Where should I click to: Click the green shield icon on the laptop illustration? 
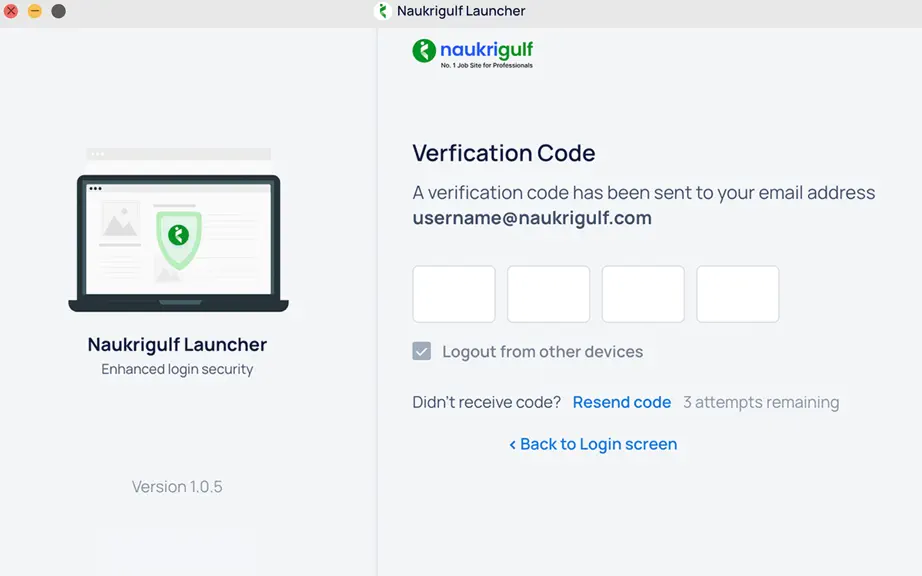[179, 240]
